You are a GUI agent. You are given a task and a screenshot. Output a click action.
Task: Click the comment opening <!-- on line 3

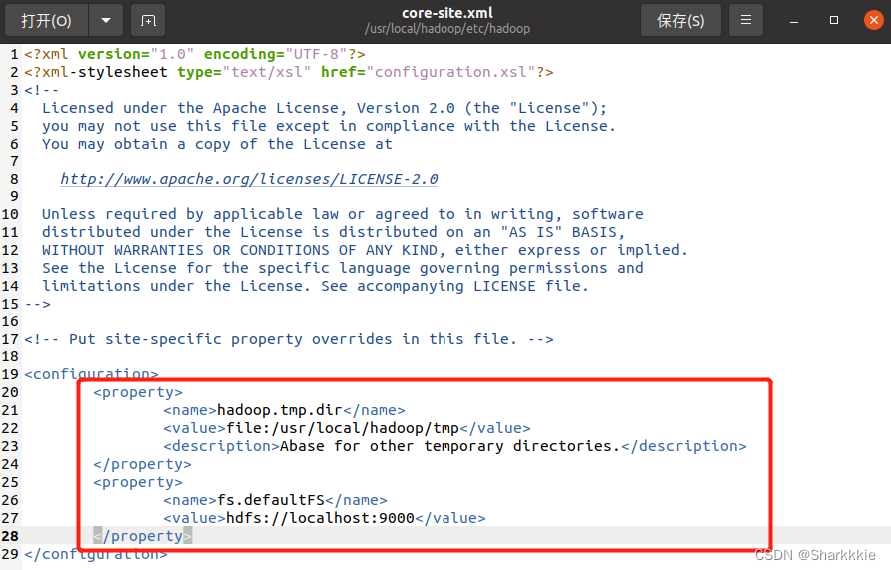pyautogui.click(x=41, y=90)
